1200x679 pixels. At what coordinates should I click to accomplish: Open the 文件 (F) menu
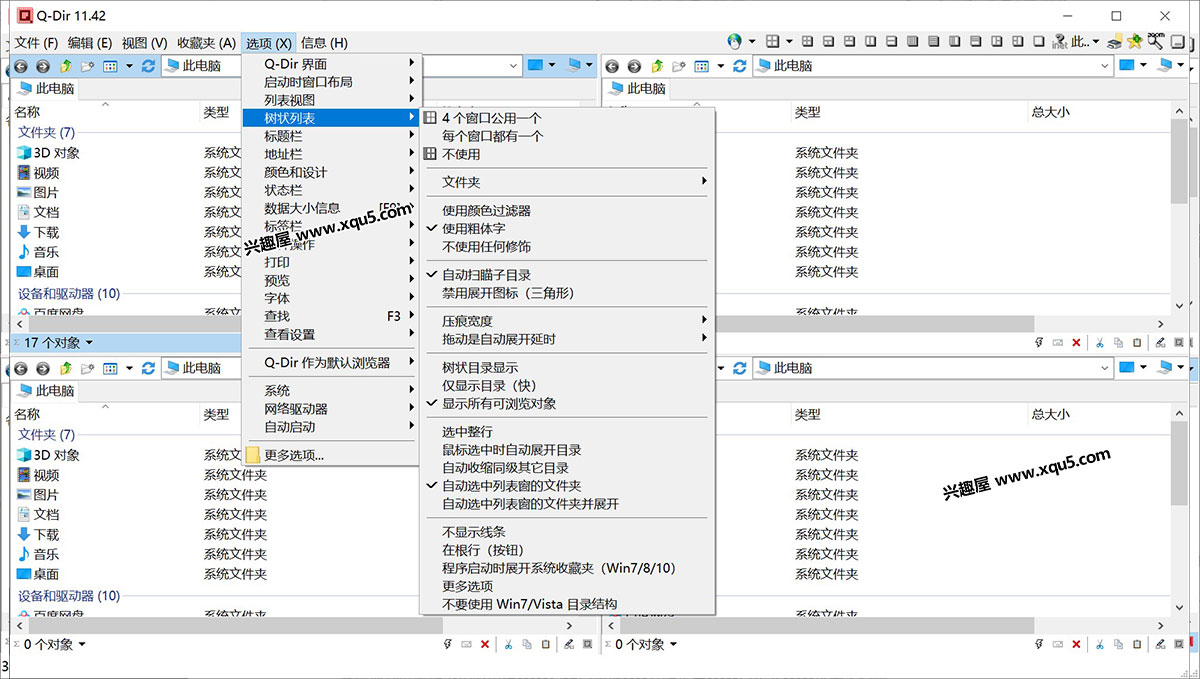[37, 43]
